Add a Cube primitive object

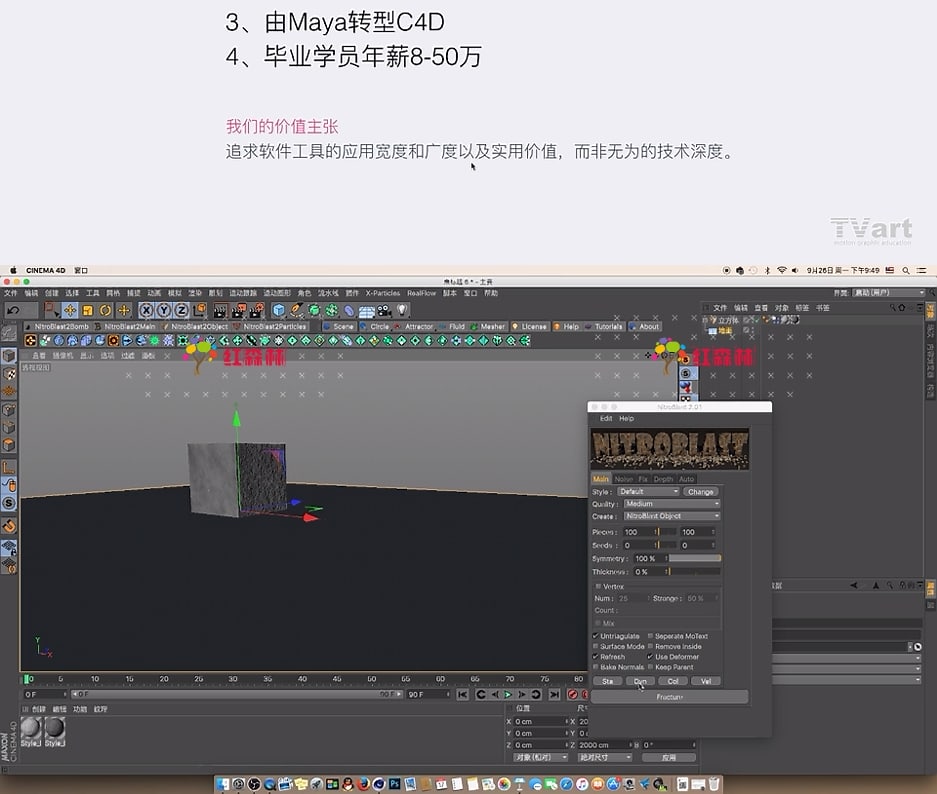point(278,310)
